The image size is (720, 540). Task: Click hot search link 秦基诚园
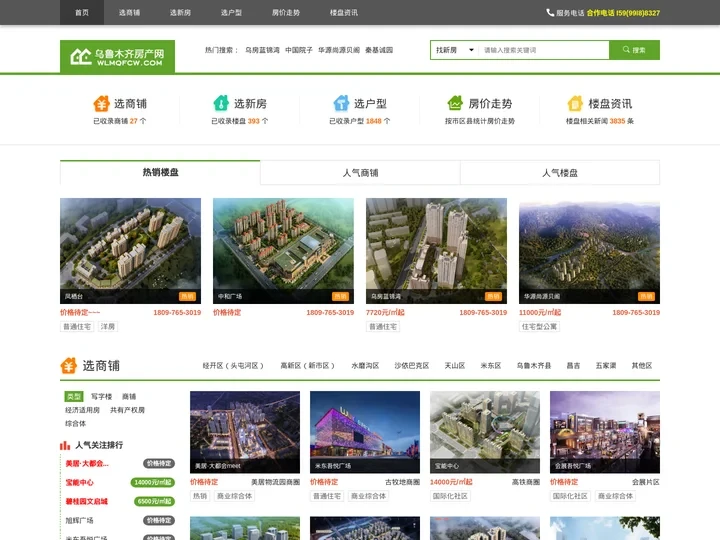(379, 50)
